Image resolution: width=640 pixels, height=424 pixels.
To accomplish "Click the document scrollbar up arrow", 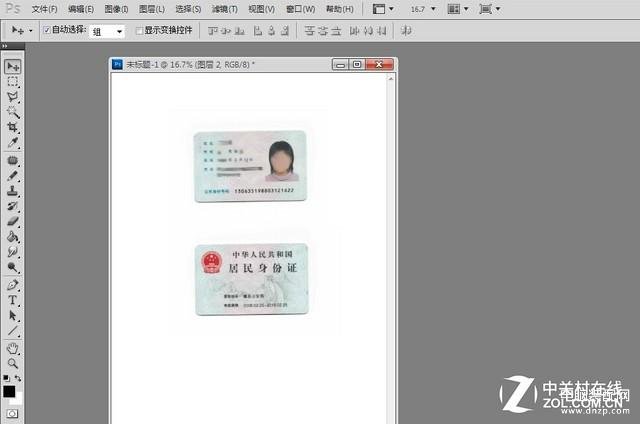I will (391, 78).
